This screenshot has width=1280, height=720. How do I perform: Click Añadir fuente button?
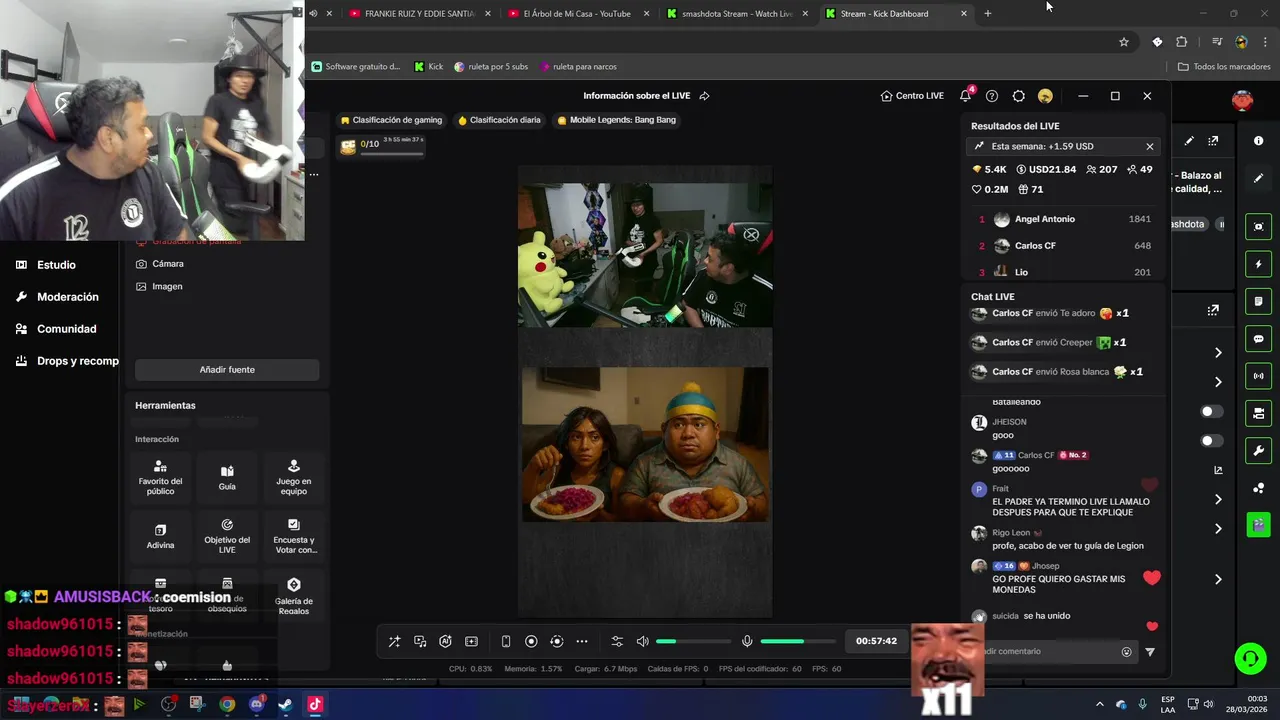point(227,370)
